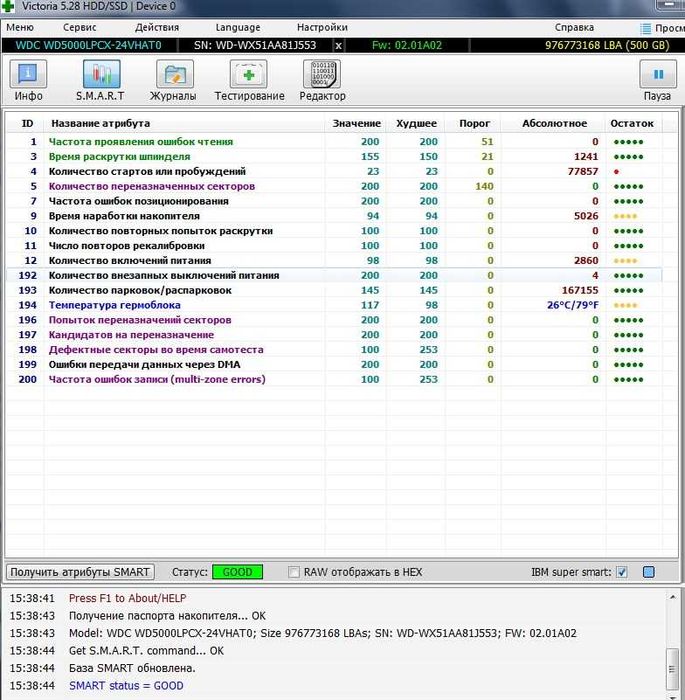Click log line База SMART обновлена.
This screenshot has width=685, height=700.
(x=132, y=668)
